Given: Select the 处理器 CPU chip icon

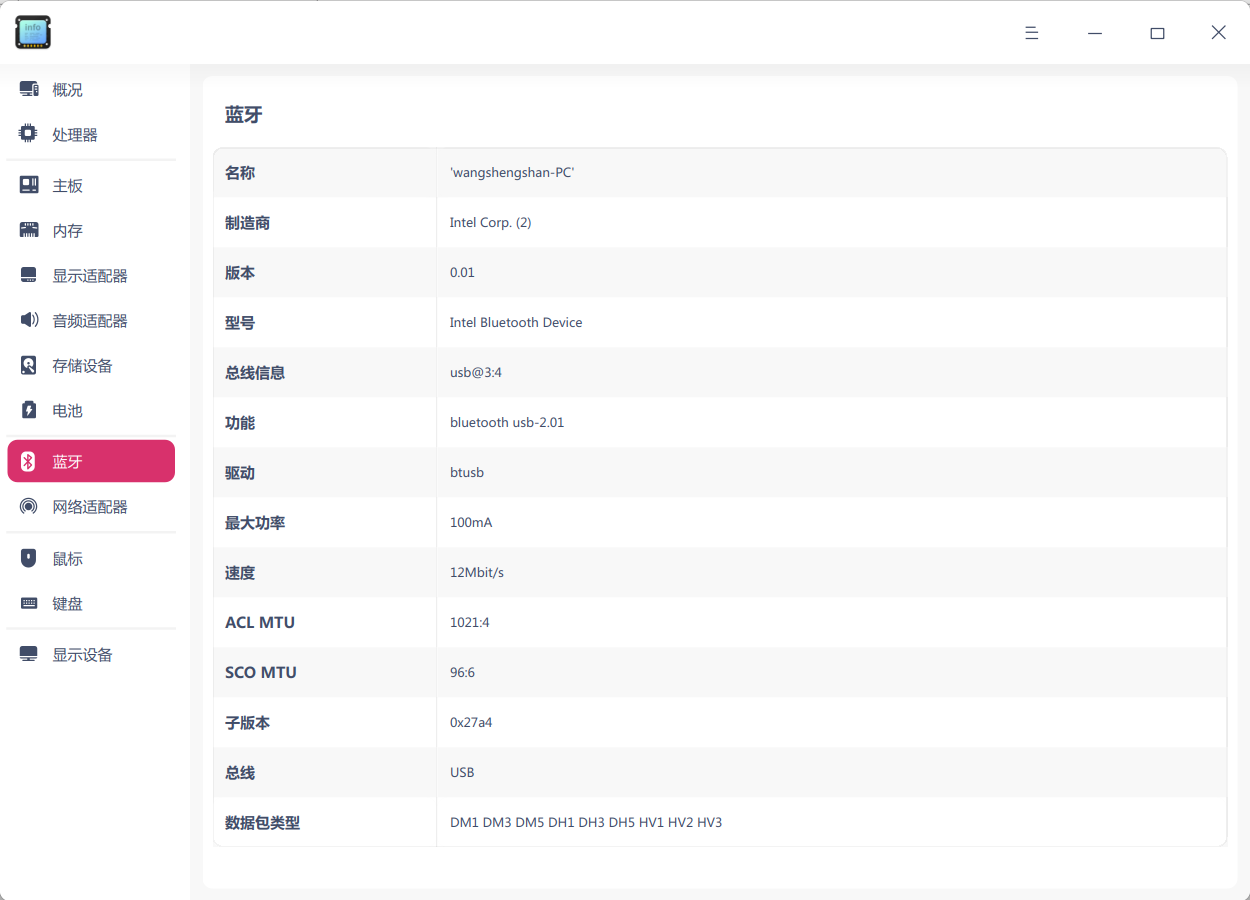Looking at the screenshot, I should (x=27, y=133).
